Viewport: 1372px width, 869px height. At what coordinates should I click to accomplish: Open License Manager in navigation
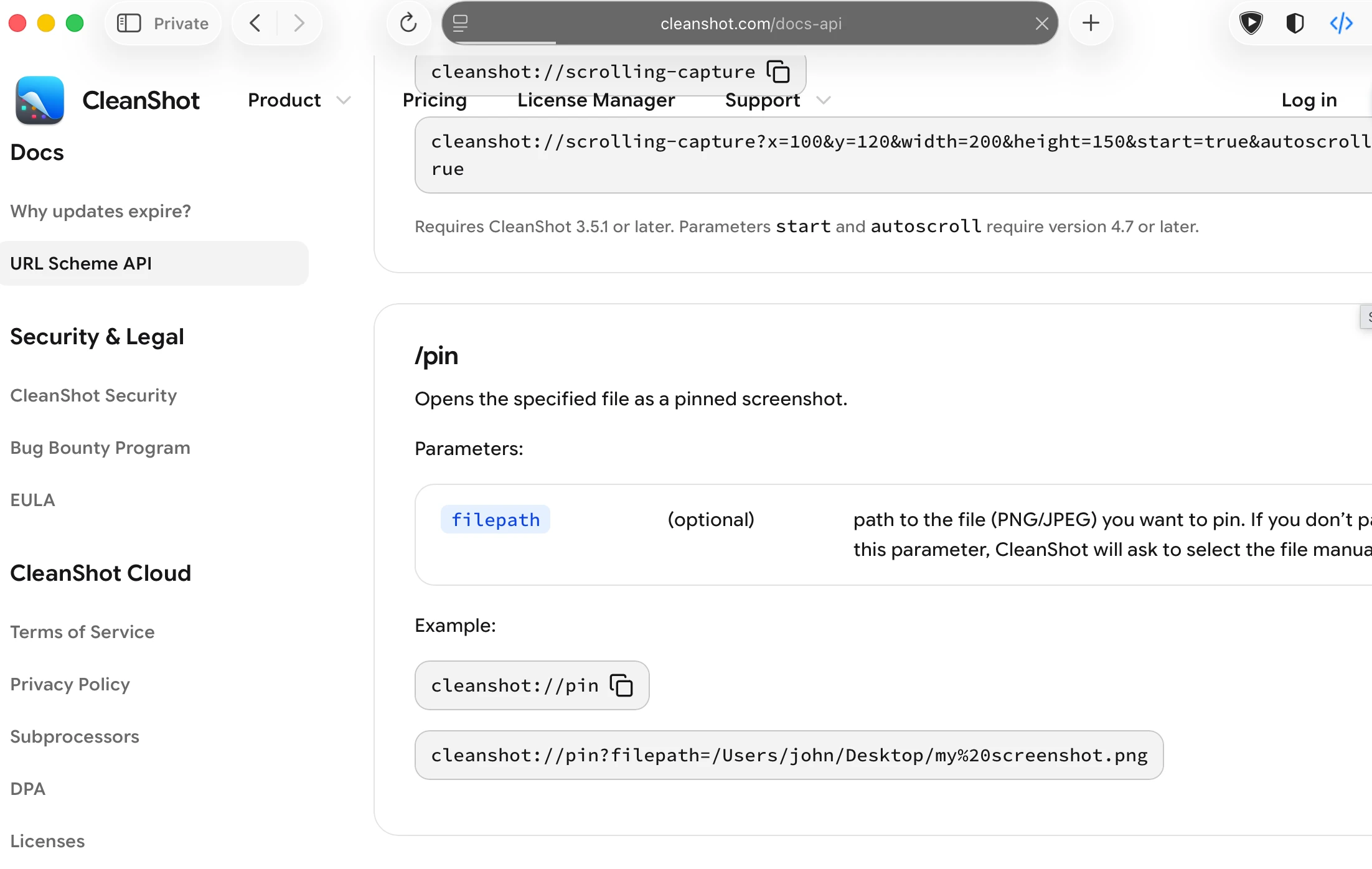click(596, 100)
